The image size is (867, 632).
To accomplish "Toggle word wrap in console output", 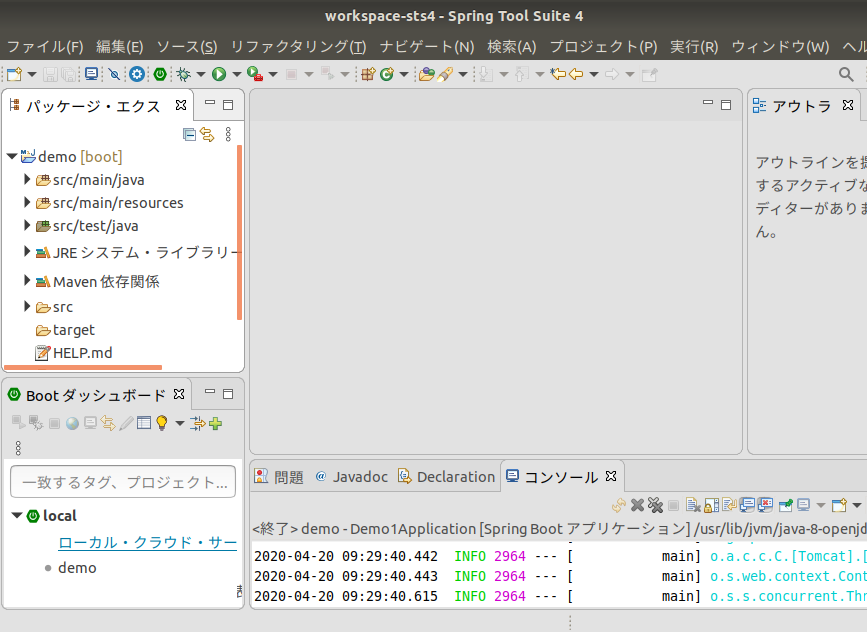I will [x=728, y=504].
